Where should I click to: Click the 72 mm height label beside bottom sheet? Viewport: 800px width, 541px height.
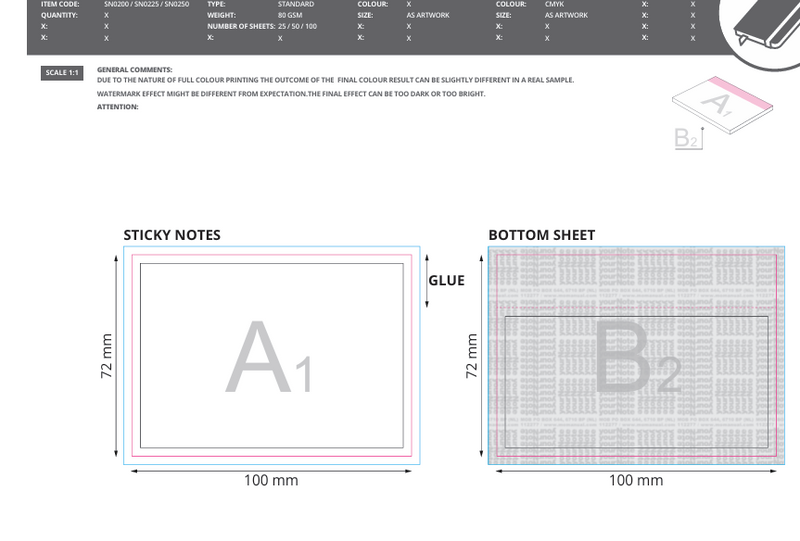pyautogui.click(x=472, y=356)
